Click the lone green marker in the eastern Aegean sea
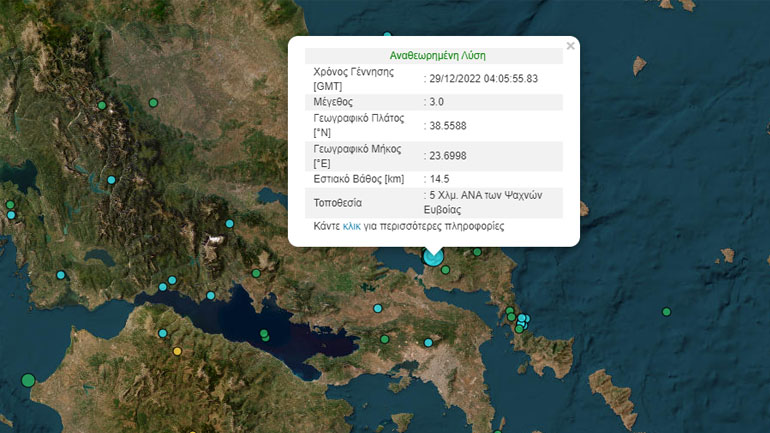Image resolution: width=770 pixels, height=433 pixels. [x=666, y=312]
